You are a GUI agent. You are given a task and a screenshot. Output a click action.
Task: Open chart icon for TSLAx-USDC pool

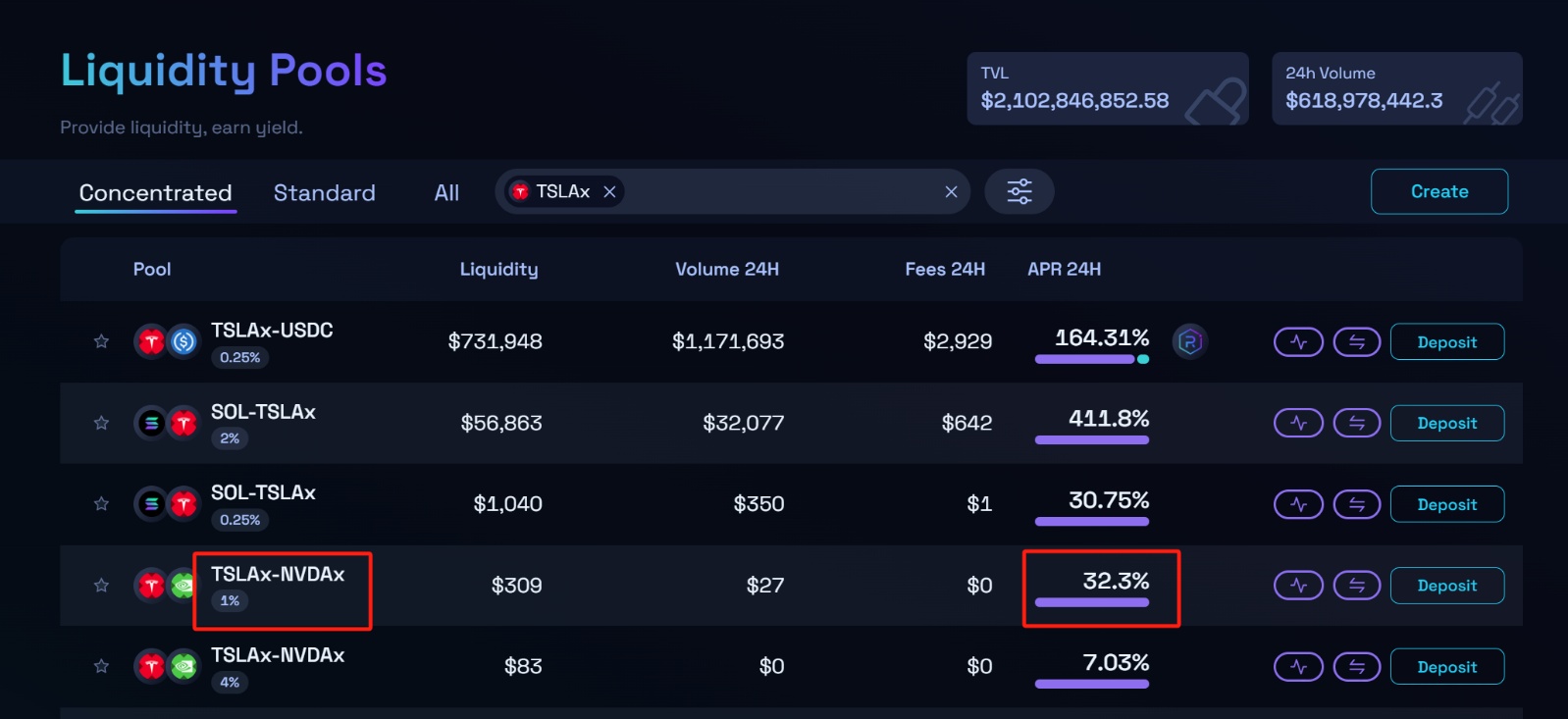click(x=1298, y=342)
